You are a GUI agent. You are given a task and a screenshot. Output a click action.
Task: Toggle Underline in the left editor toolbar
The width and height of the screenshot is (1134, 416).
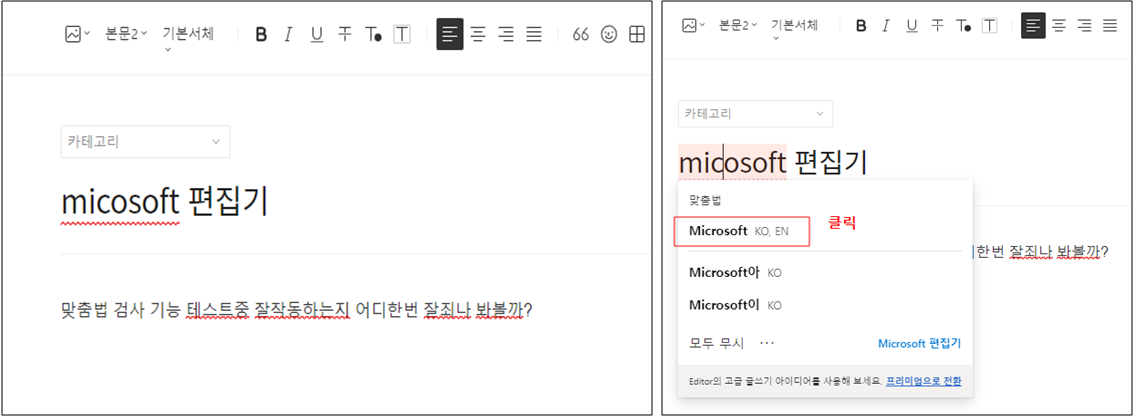tap(316, 34)
